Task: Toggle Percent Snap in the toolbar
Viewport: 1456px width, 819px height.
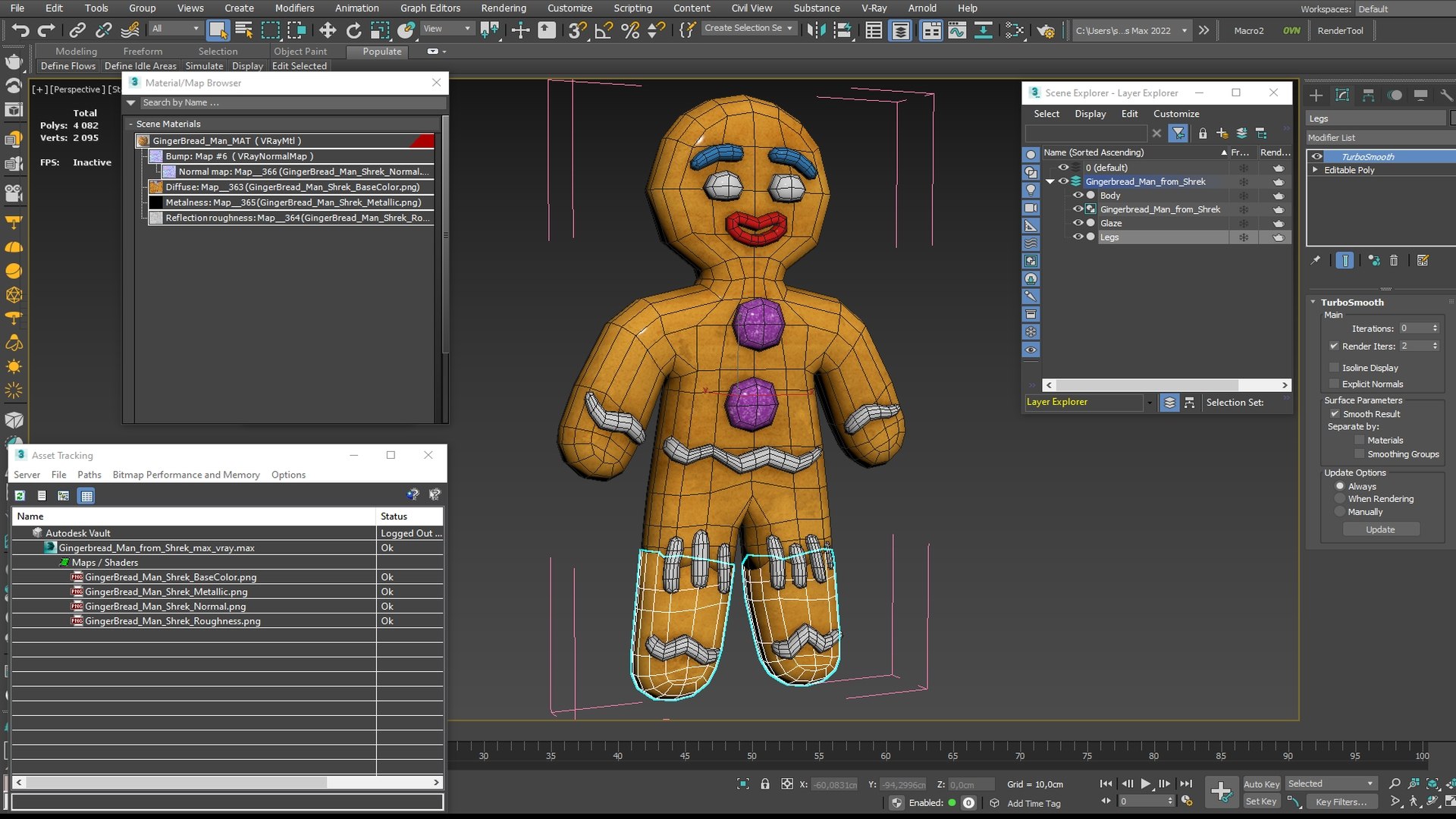Action: [x=629, y=30]
